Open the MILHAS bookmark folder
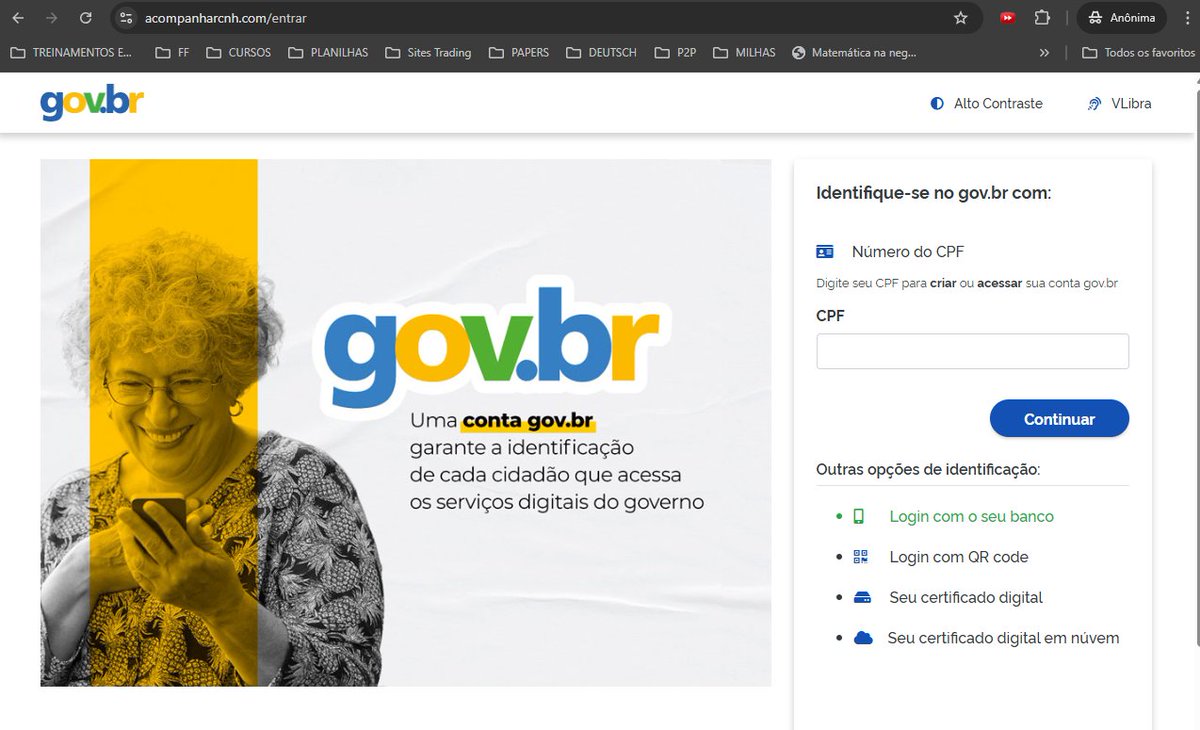This screenshot has width=1200, height=730. pos(744,52)
